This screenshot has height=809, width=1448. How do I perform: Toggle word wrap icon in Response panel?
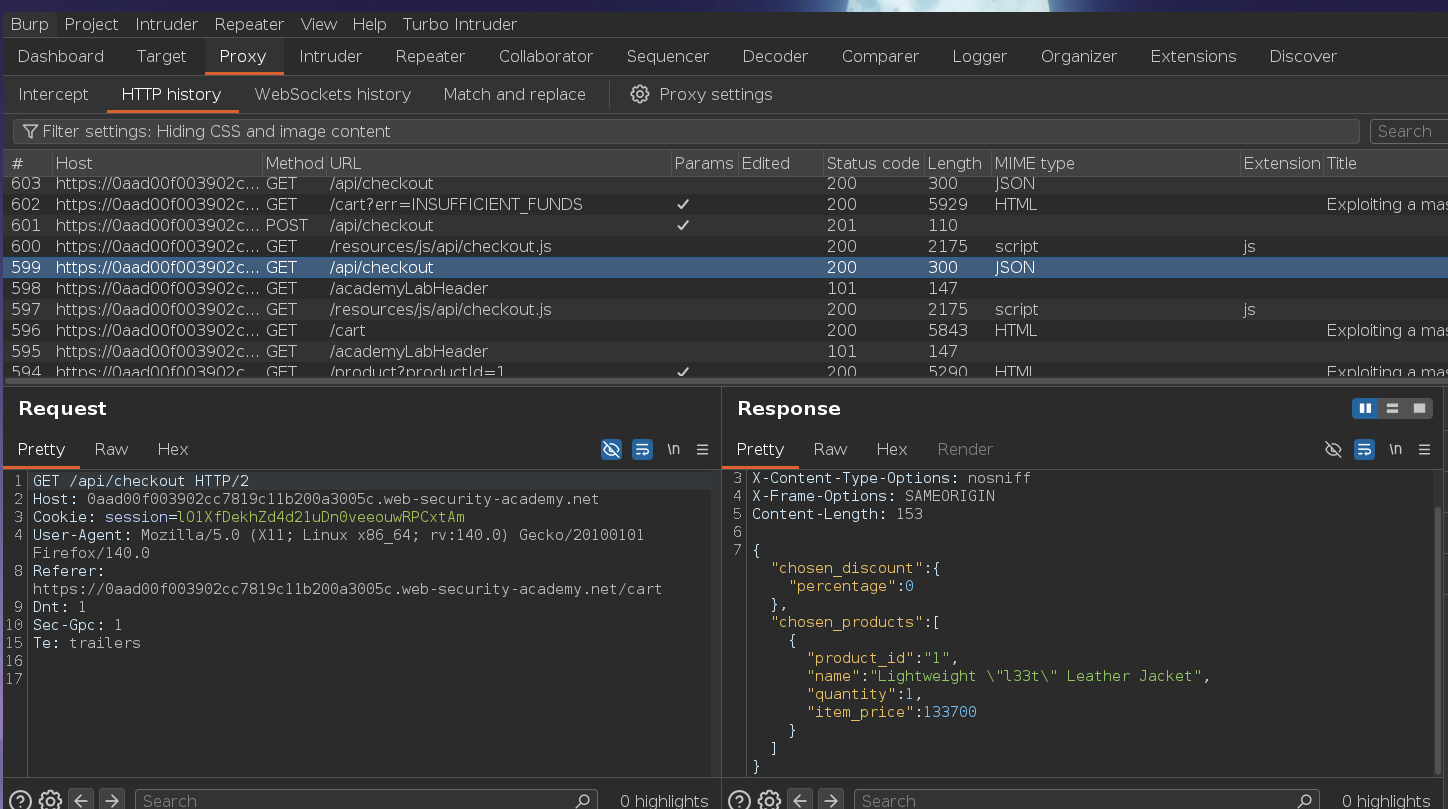point(1364,449)
